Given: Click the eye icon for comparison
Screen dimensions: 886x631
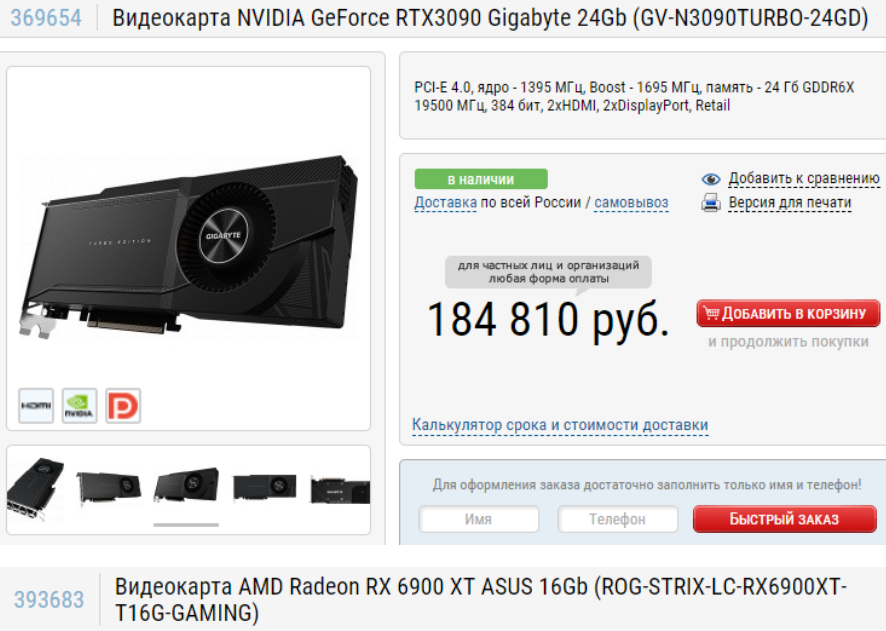Looking at the screenshot, I should point(711,179).
